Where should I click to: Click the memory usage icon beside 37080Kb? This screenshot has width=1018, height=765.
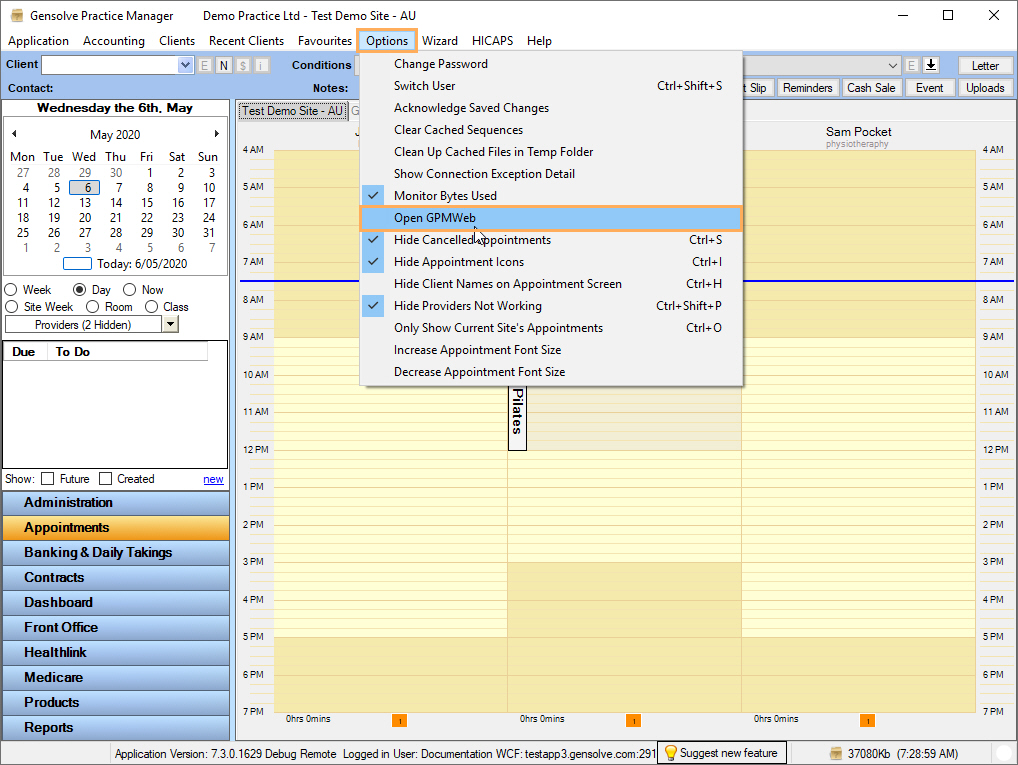click(x=836, y=753)
